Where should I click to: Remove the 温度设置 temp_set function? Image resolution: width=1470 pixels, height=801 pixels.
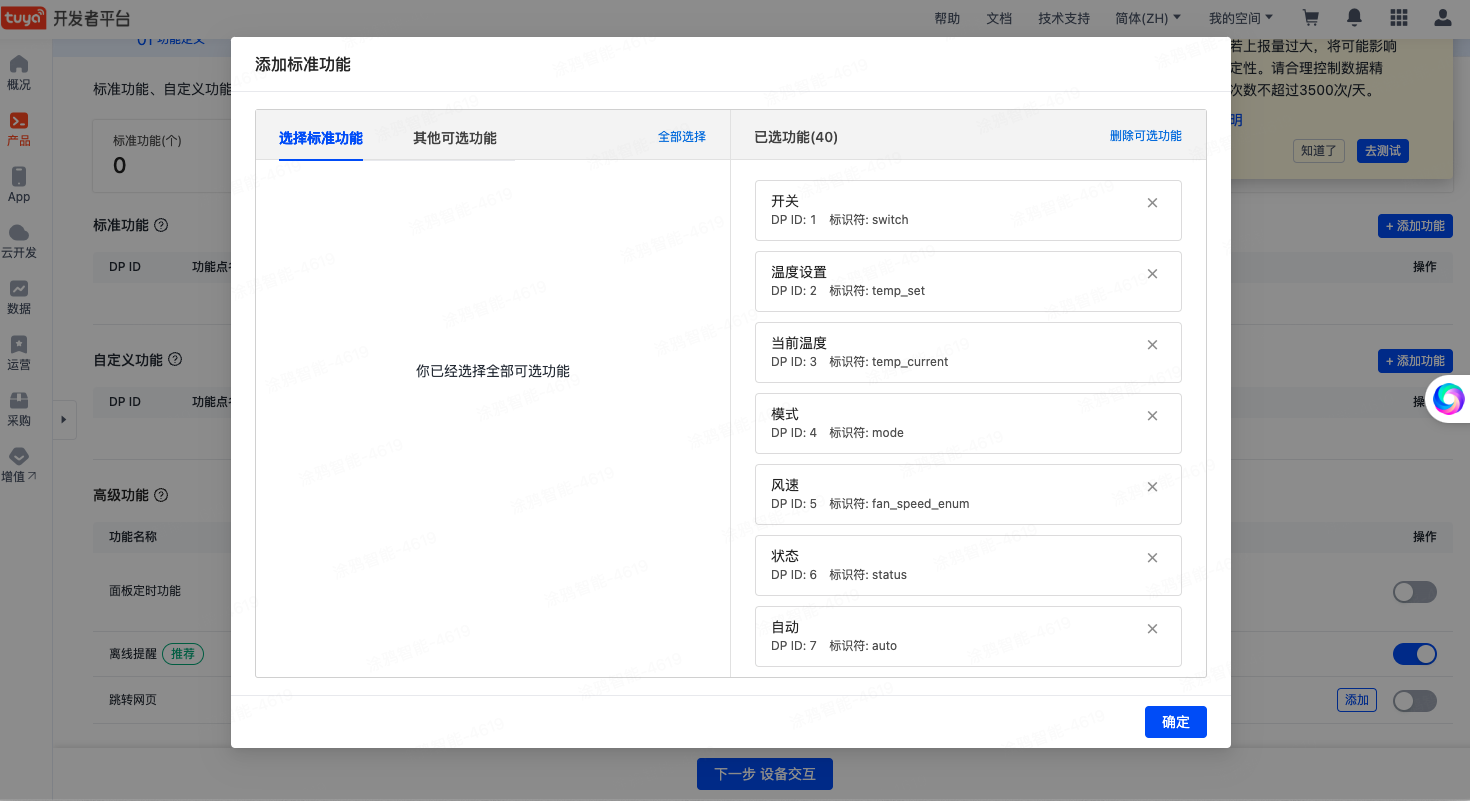[1152, 274]
